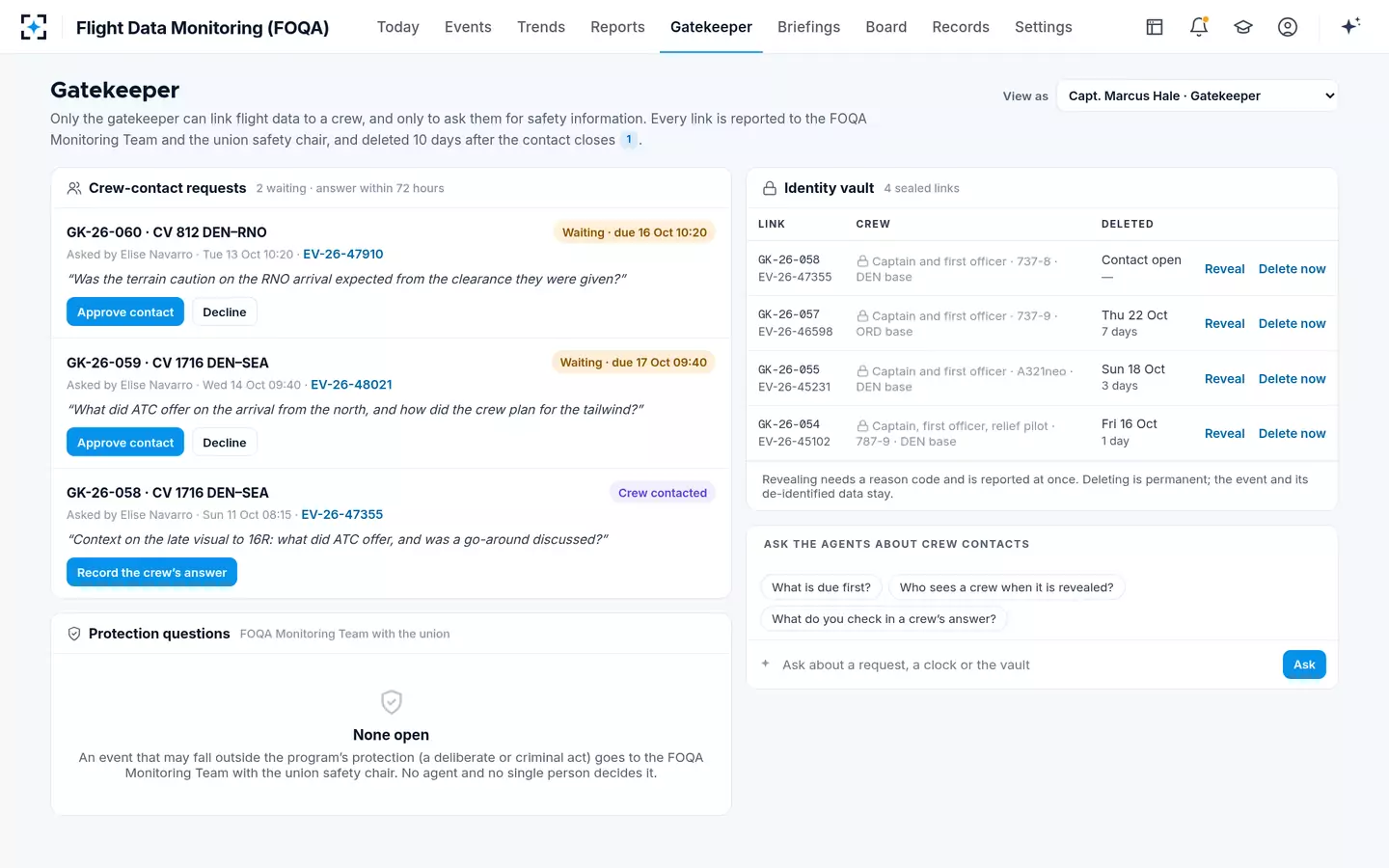Click the FOQA app logo icon
1389x868 pixels.
coord(34,27)
